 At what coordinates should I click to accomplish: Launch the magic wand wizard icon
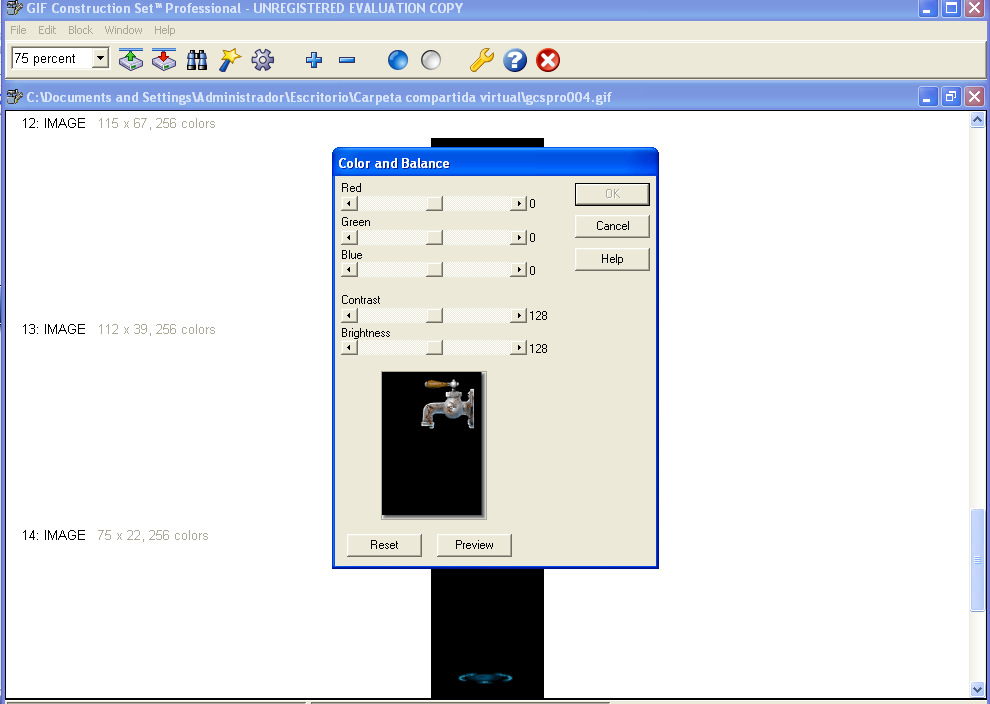point(230,60)
